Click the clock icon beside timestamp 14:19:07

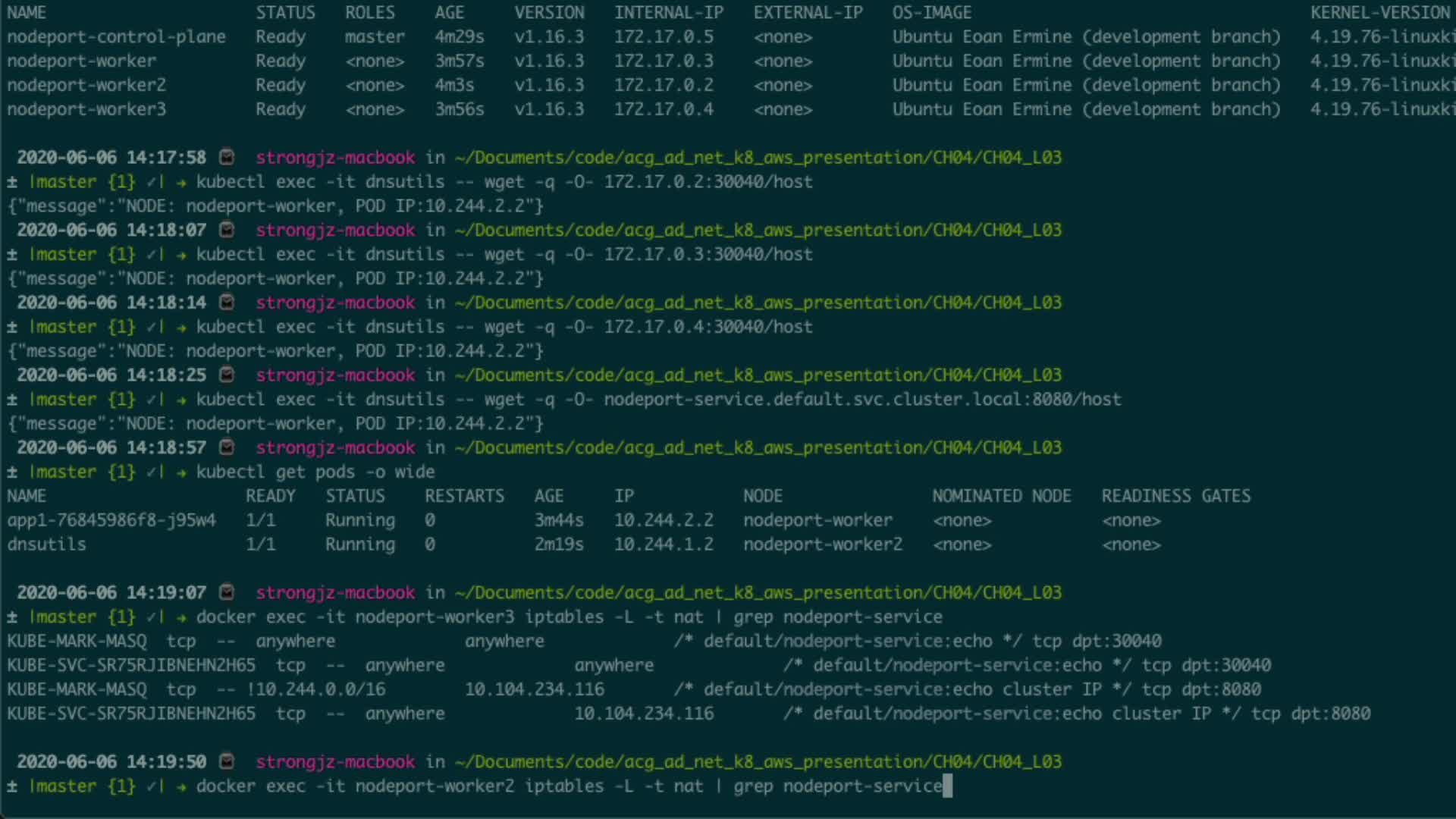(226, 592)
